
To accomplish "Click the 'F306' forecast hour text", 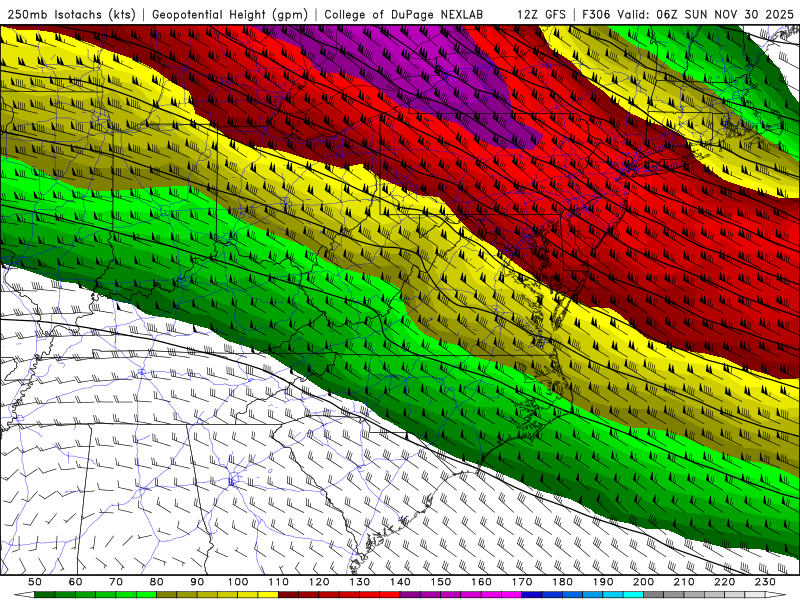I will coord(596,14).
